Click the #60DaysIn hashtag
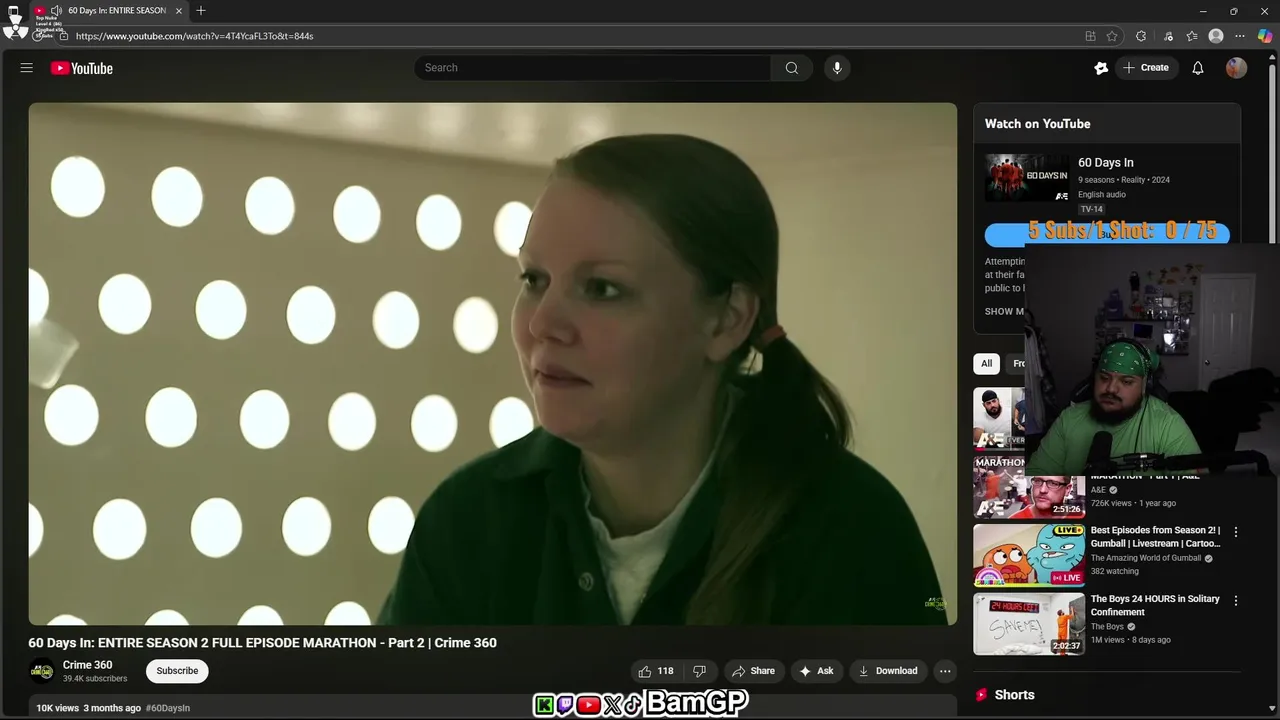 tap(168, 708)
